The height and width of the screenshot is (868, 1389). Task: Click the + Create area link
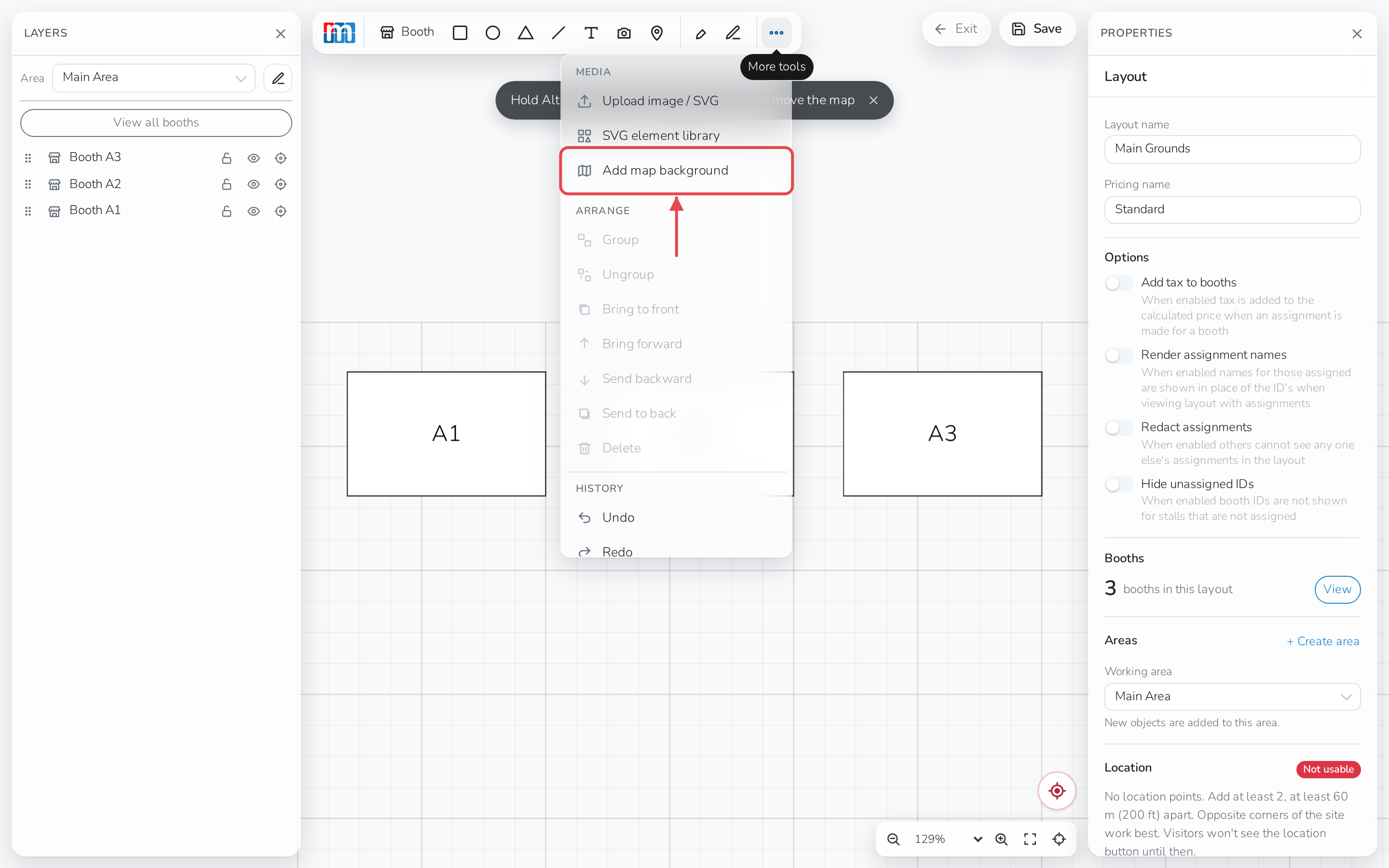click(1322, 641)
